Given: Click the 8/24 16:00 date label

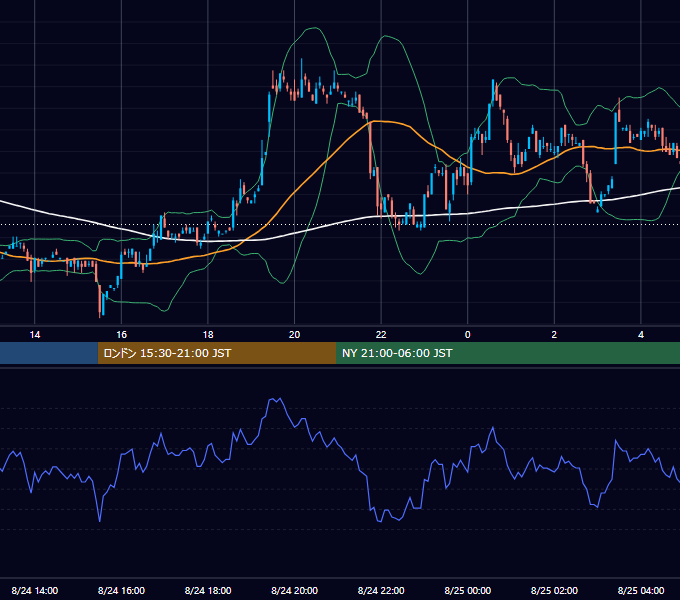Looking at the screenshot, I should click(121, 590).
